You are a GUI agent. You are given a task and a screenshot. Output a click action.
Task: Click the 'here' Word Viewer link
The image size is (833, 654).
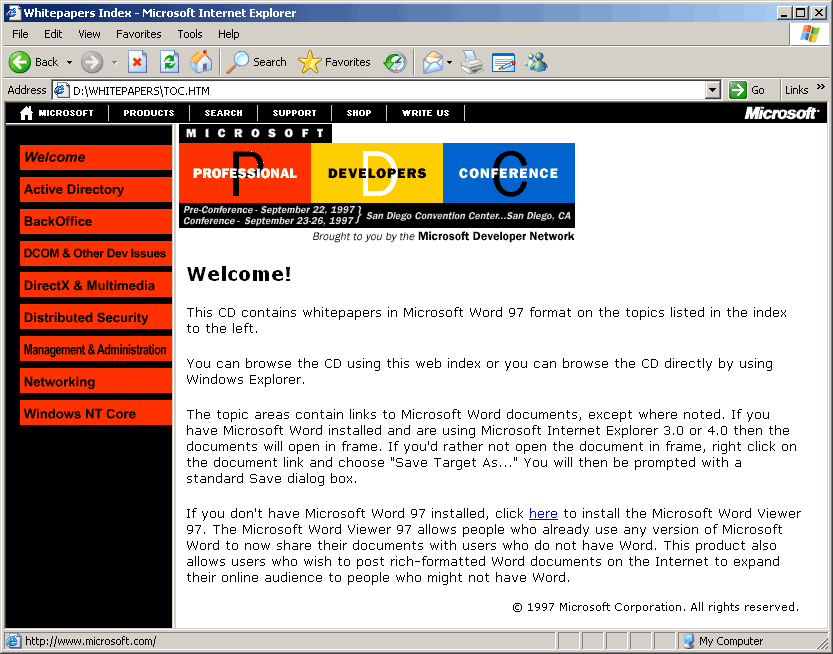click(543, 514)
